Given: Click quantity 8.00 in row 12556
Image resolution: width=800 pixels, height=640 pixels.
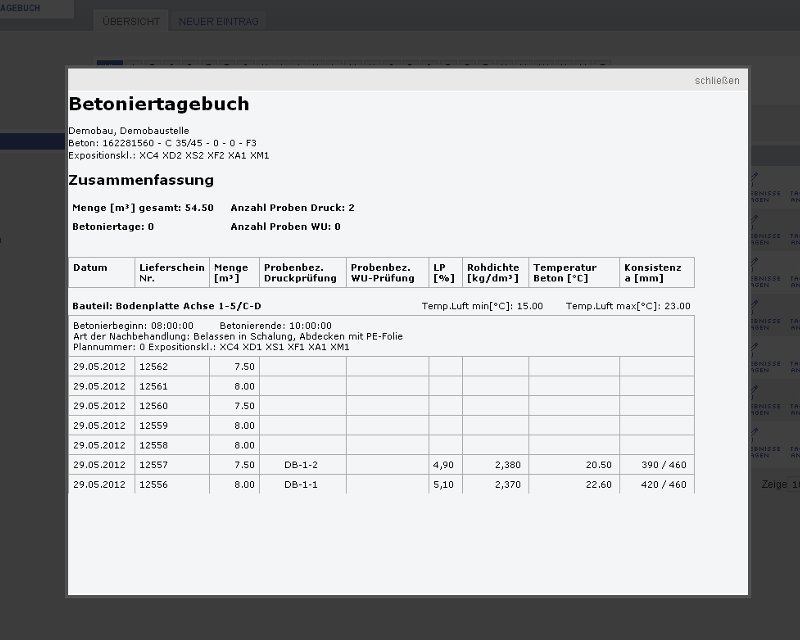Looking at the screenshot, I should [x=244, y=484].
